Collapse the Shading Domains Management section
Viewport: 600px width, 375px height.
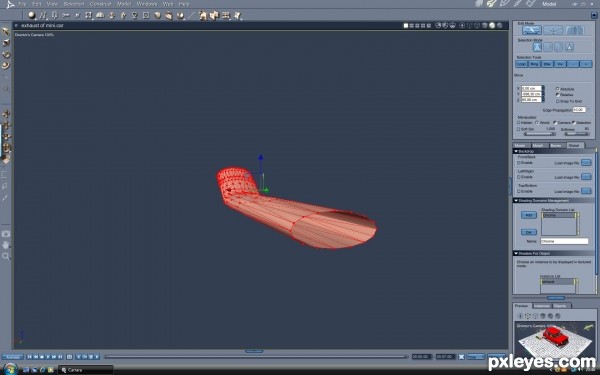click(516, 201)
